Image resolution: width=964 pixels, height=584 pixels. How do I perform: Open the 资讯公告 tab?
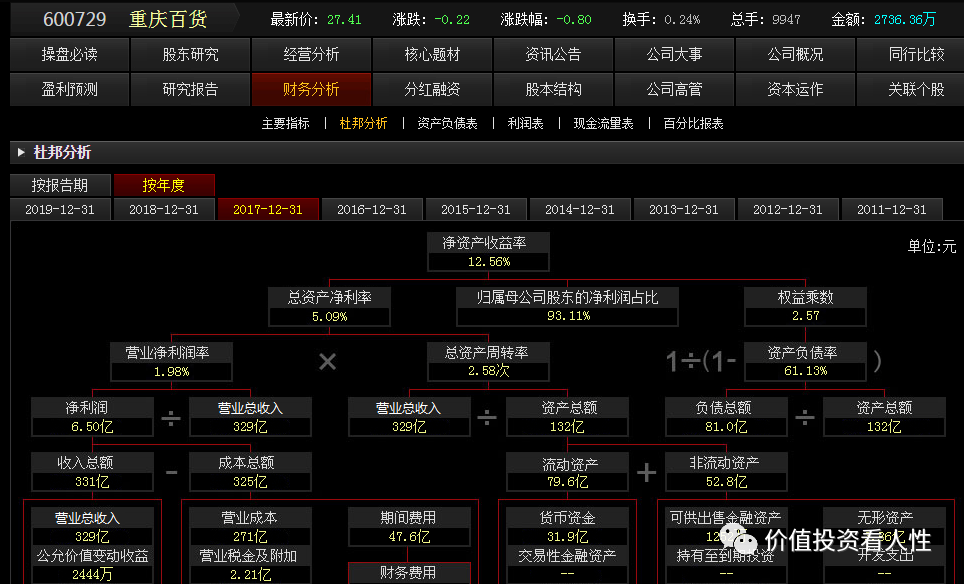(x=553, y=54)
